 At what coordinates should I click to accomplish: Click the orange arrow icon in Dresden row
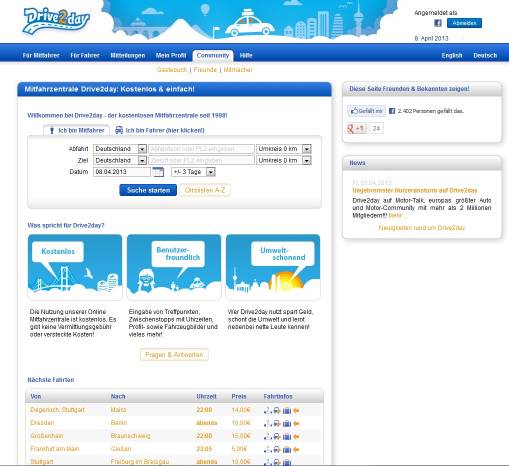[x=296, y=423]
